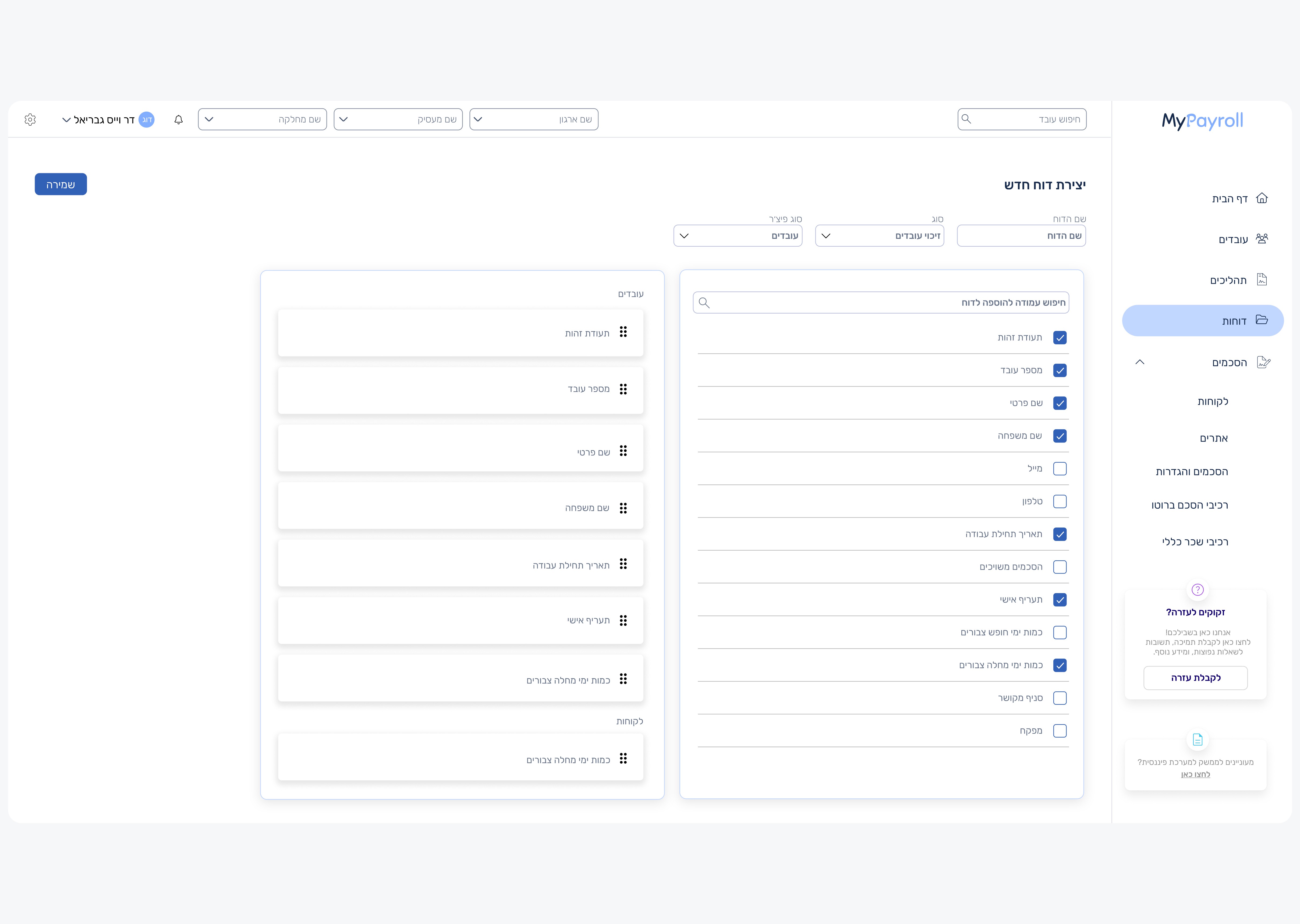The image size is (1300, 924).
Task: Click the signed-paper icon next to הסכמים
Action: tap(1264, 362)
